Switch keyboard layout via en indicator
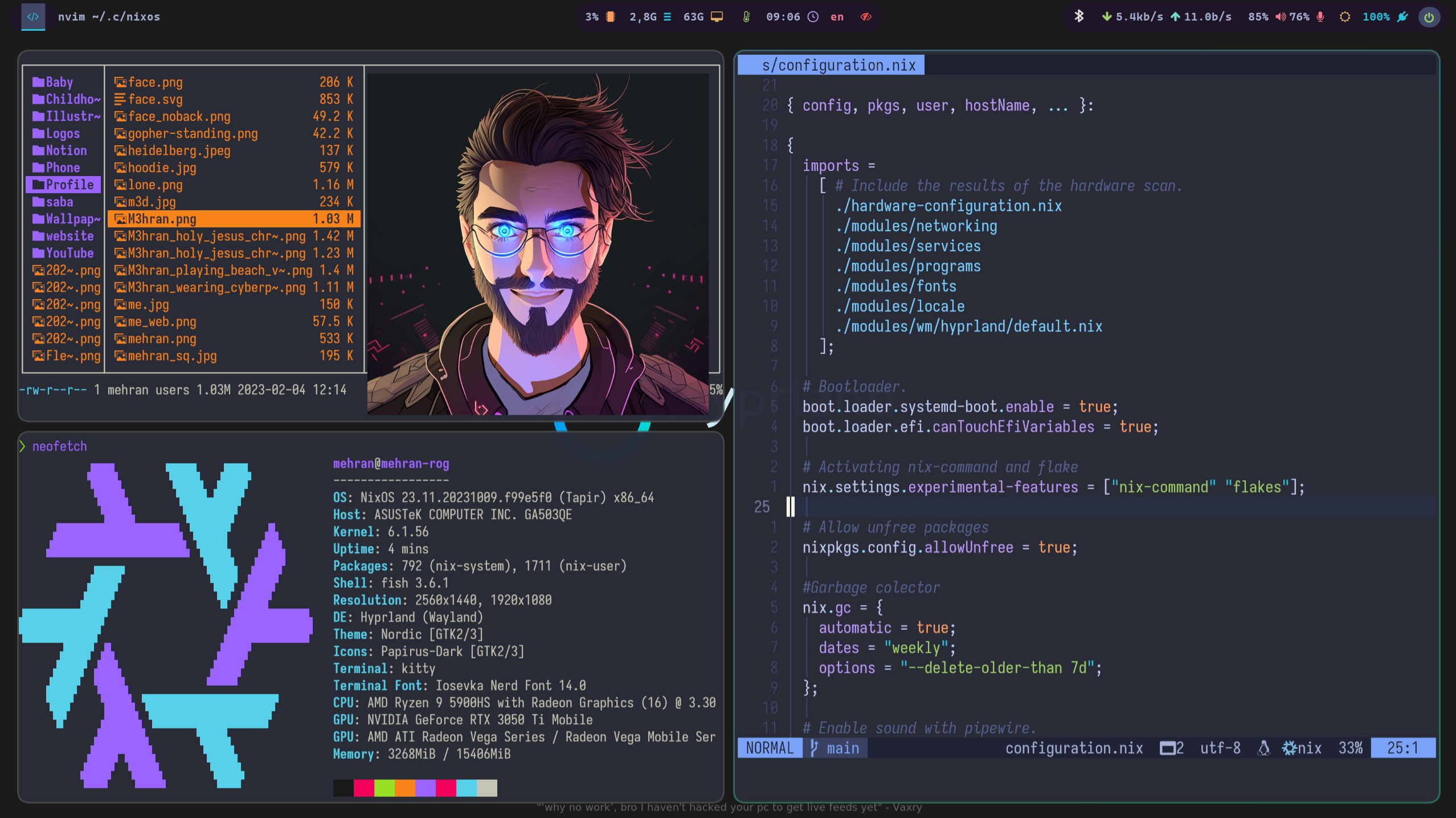Screen dimensions: 1456x818 837,17
